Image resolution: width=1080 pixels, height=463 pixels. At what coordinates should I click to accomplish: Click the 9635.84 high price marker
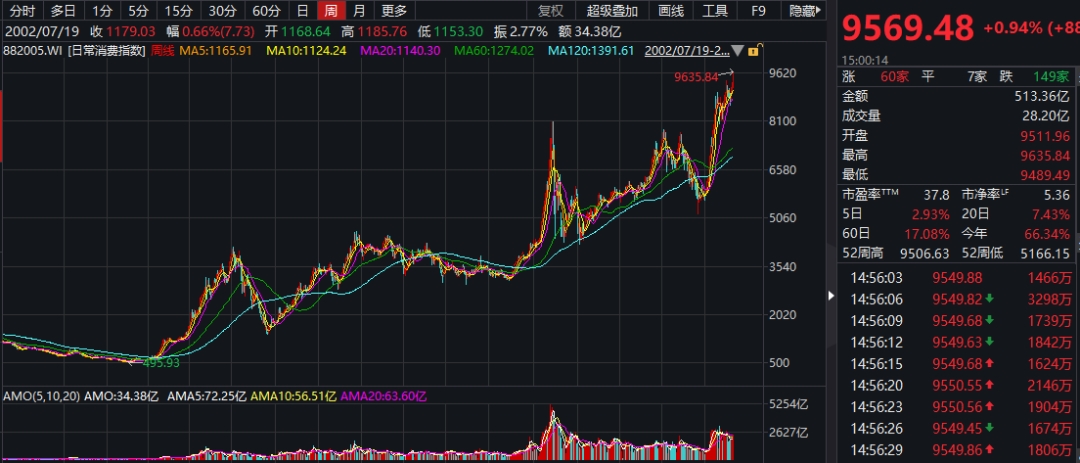pyautogui.click(x=696, y=77)
